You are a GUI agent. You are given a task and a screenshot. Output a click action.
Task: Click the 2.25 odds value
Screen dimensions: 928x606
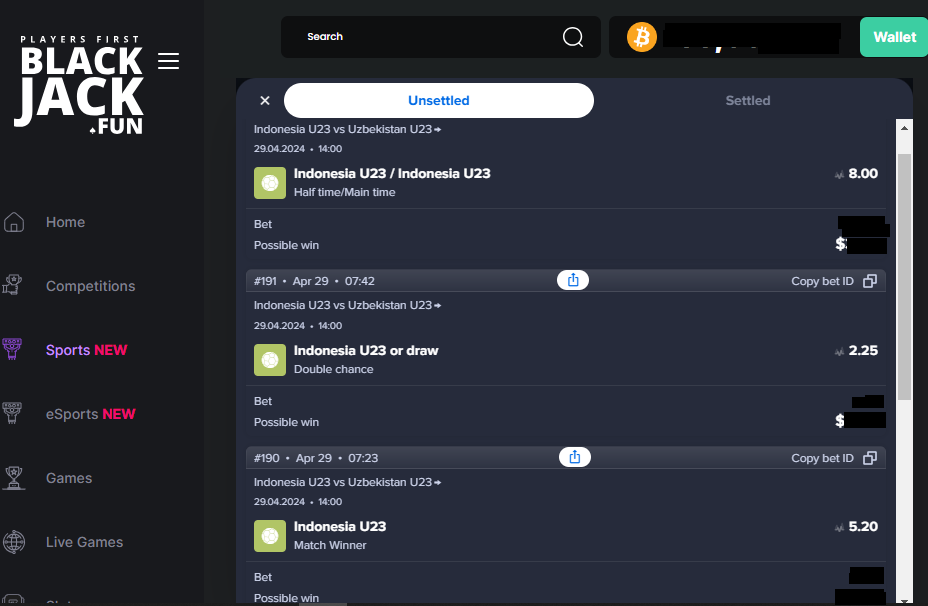[863, 350]
